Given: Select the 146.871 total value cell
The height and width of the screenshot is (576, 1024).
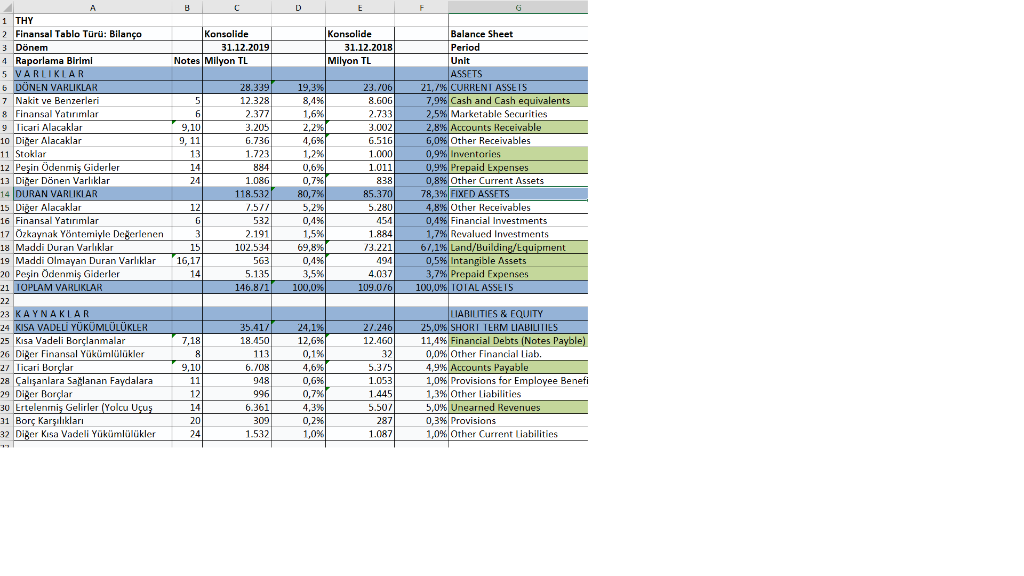Looking at the screenshot, I should point(237,287).
